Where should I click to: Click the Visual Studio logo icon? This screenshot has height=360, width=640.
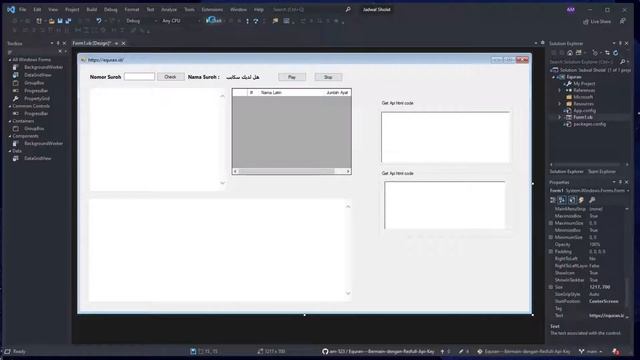[11, 9]
